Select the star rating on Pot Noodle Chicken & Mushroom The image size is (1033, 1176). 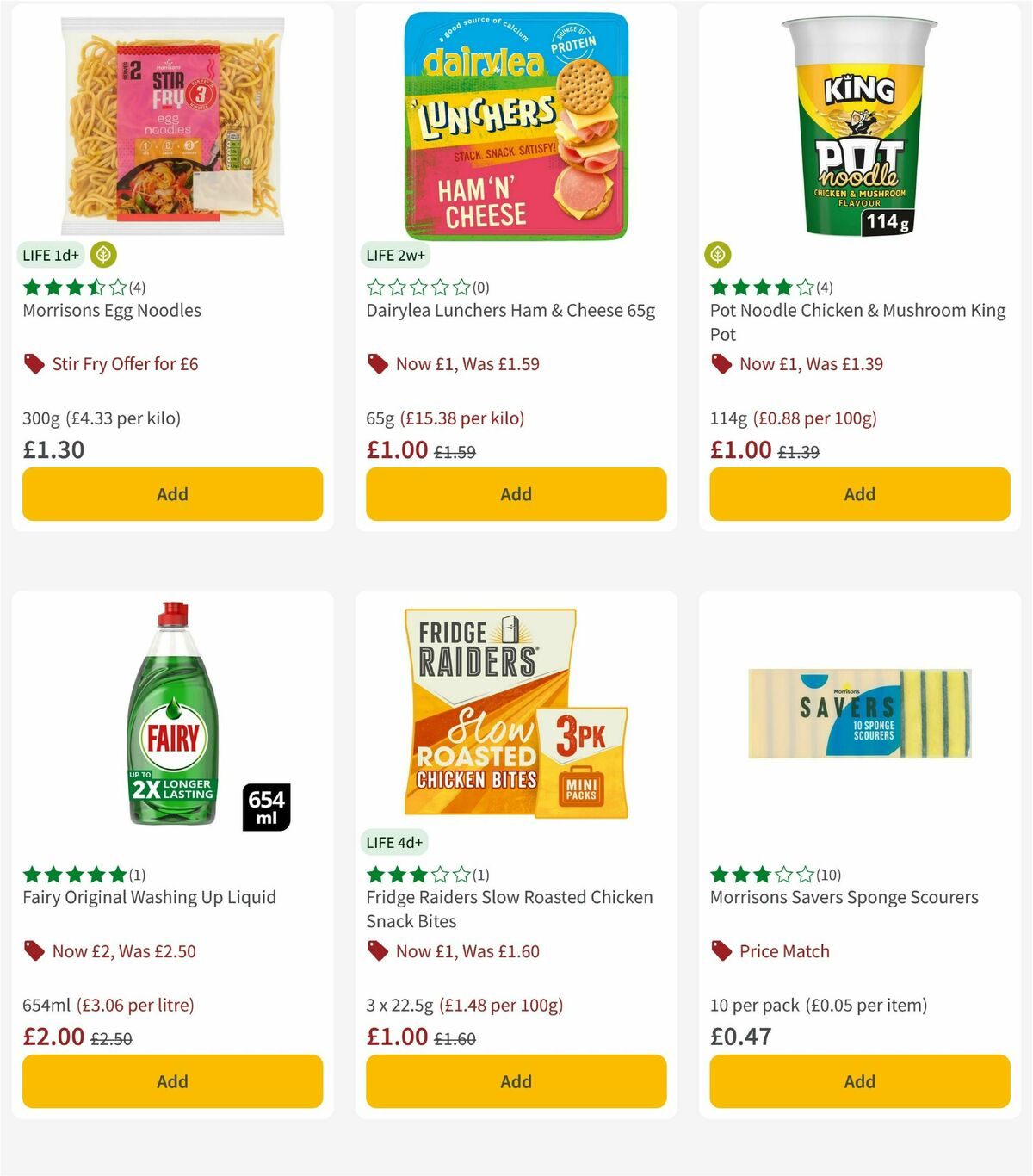click(760, 288)
